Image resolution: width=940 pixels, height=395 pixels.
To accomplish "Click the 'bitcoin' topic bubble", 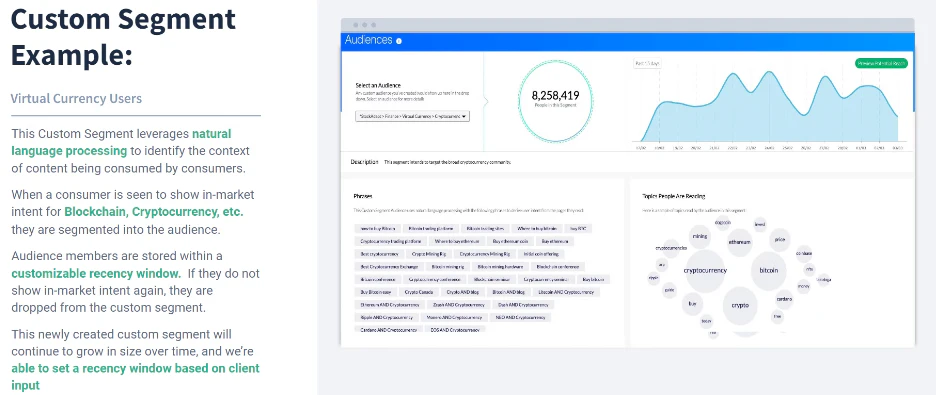I will 769,270.
